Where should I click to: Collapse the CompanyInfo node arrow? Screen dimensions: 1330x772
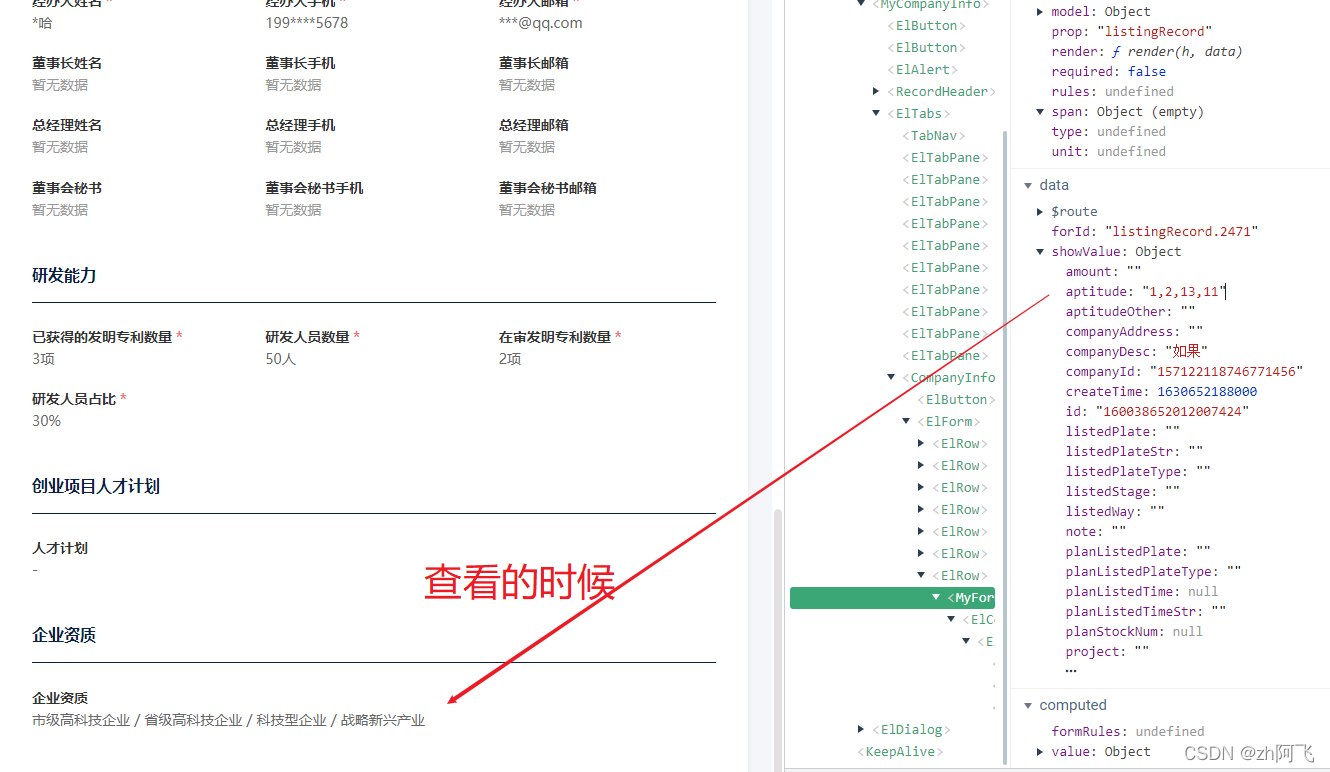pyautogui.click(x=891, y=377)
